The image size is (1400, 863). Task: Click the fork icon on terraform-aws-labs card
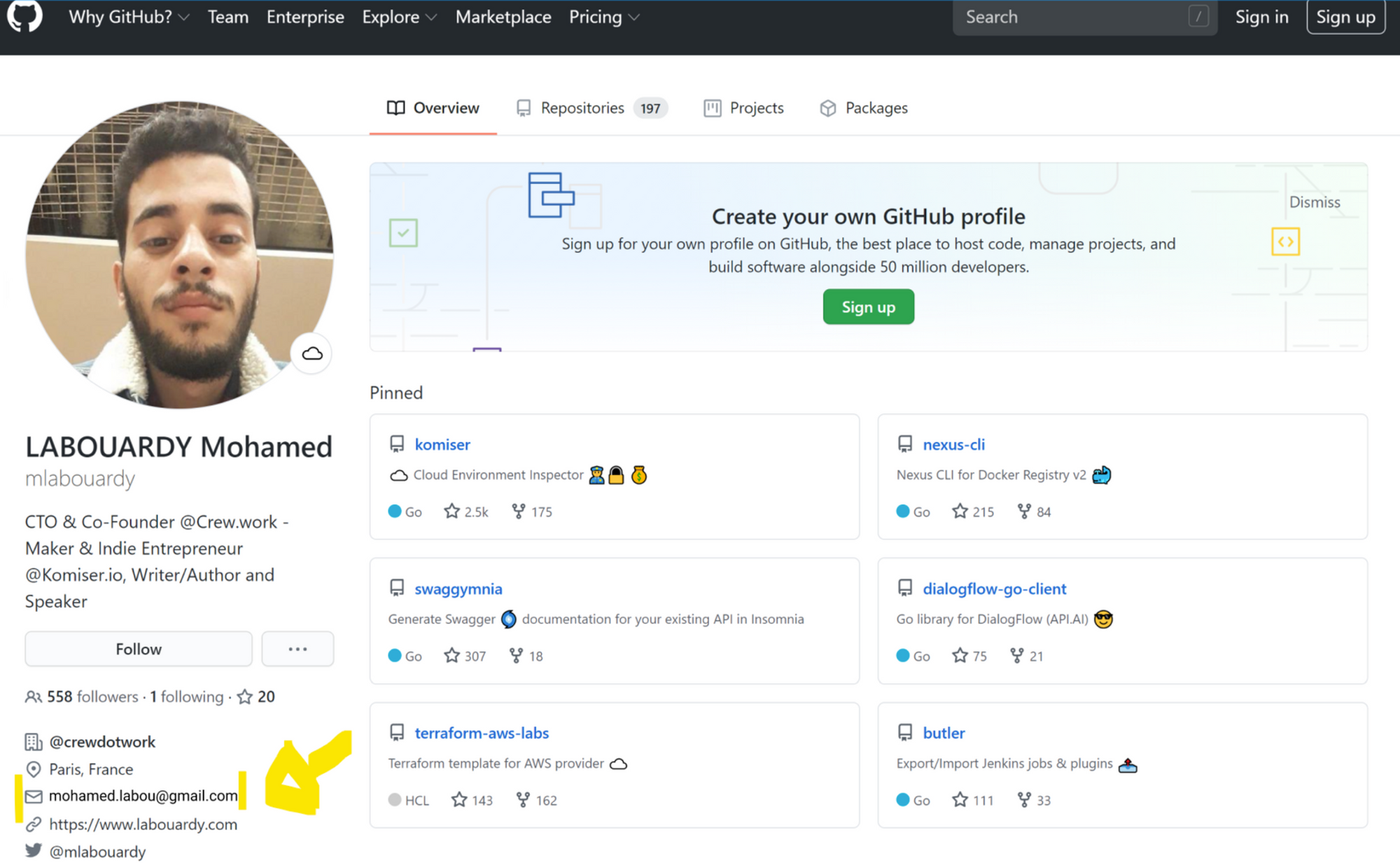pyautogui.click(x=522, y=800)
